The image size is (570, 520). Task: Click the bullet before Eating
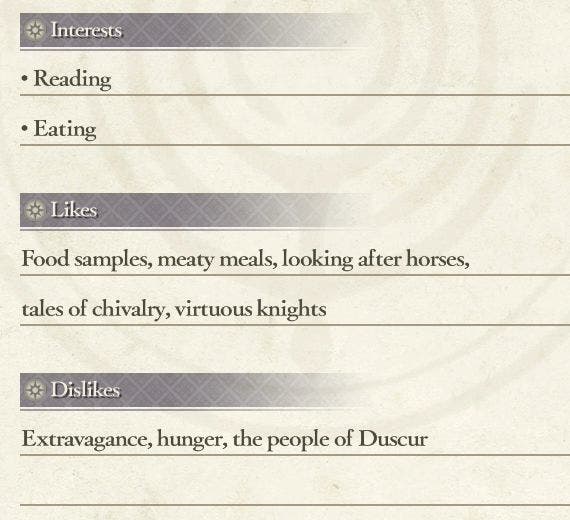[24, 128]
